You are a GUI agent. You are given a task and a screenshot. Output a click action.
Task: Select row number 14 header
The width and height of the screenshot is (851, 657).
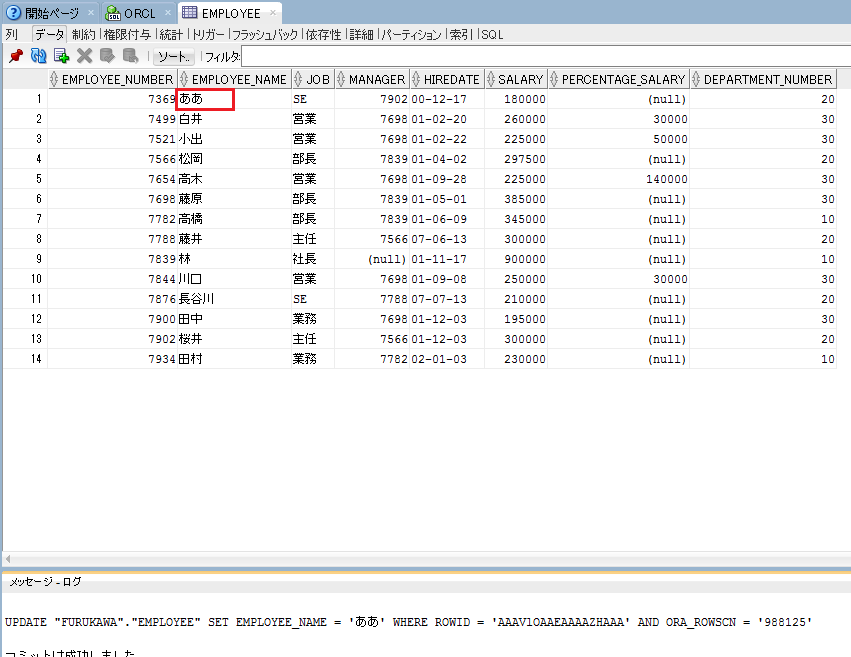click(x=26, y=359)
